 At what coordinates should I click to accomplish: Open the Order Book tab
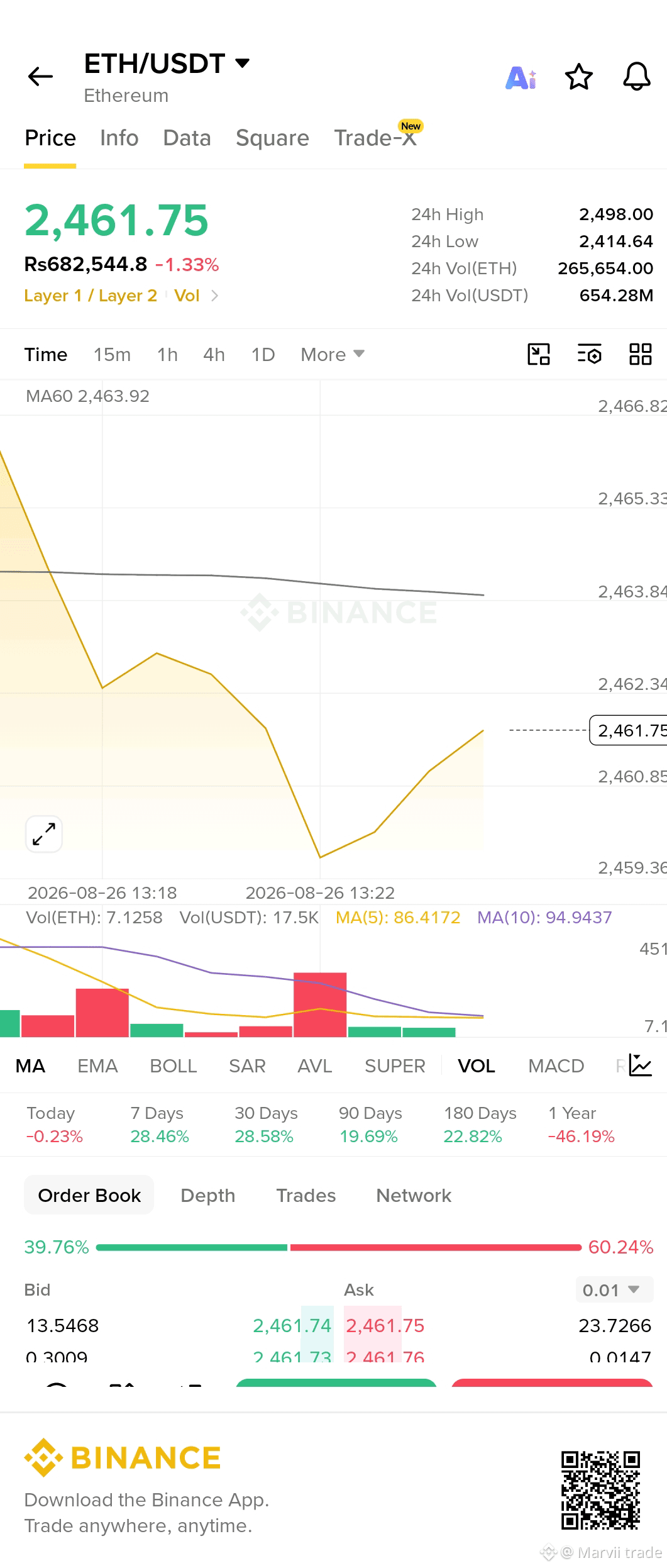point(89,1195)
